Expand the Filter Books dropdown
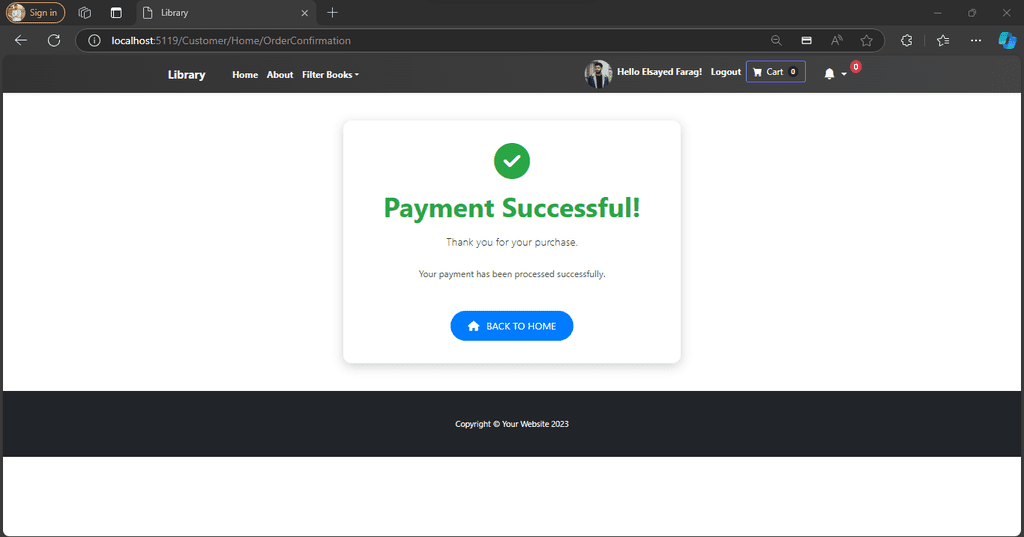The height and width of the screenshot is (537, 1024). click(330, 74)
